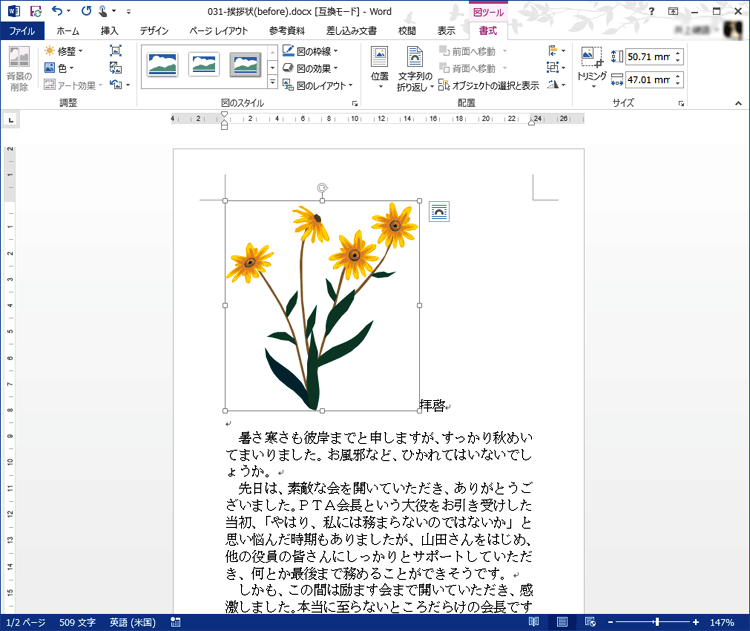The height and width of the screenshot is (631, 750).
Task: Switch to the Home (ホーム) tab
Action: click(68, 31)
